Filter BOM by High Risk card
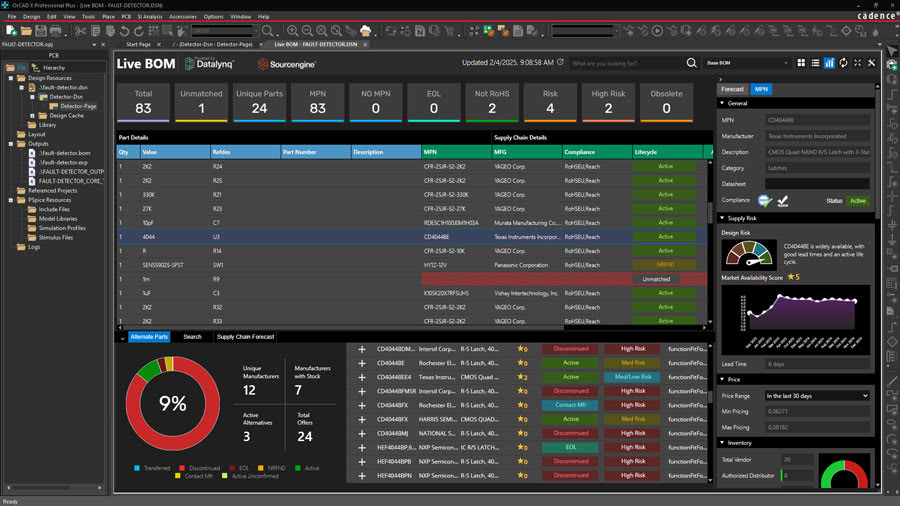 [608, 102]
